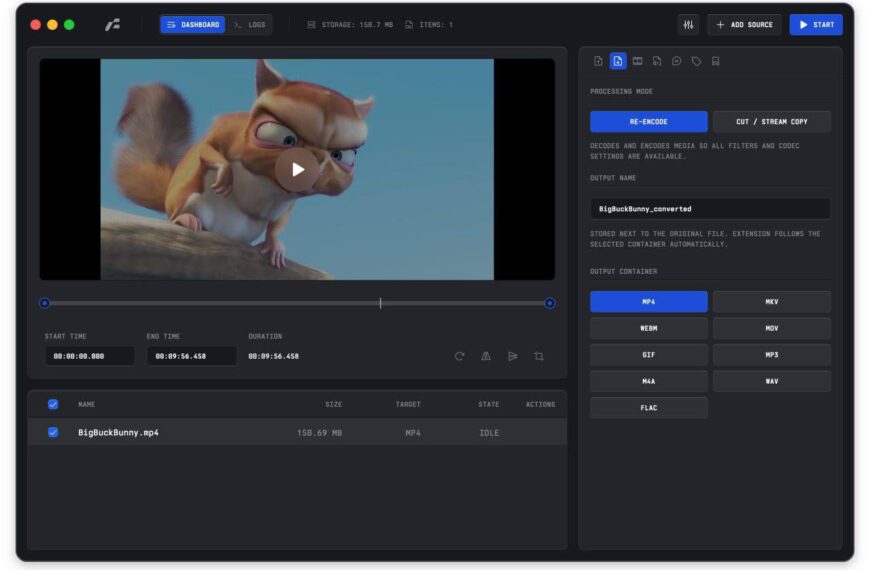Select the crop tool icon

[x=539, y=356]
